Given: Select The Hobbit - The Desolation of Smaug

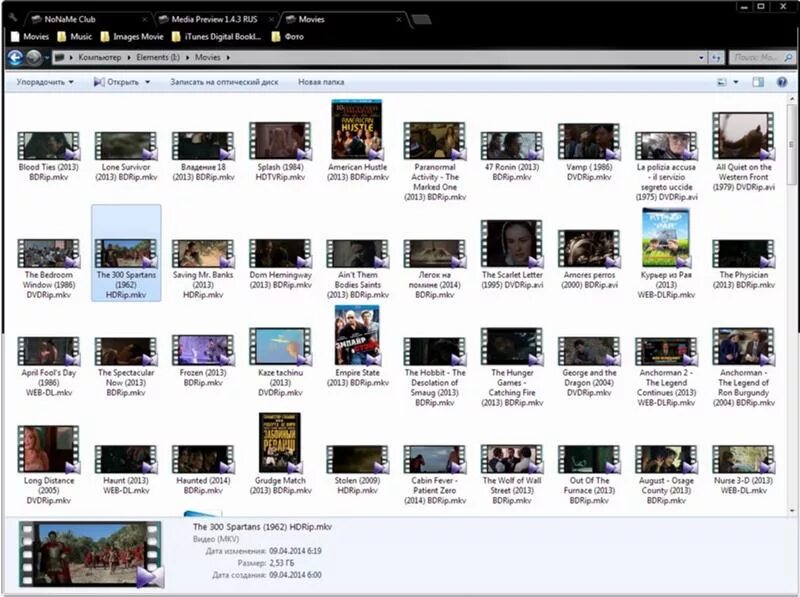Looking at the screenshot, I should pyautogui.click(x=435, y=371).
